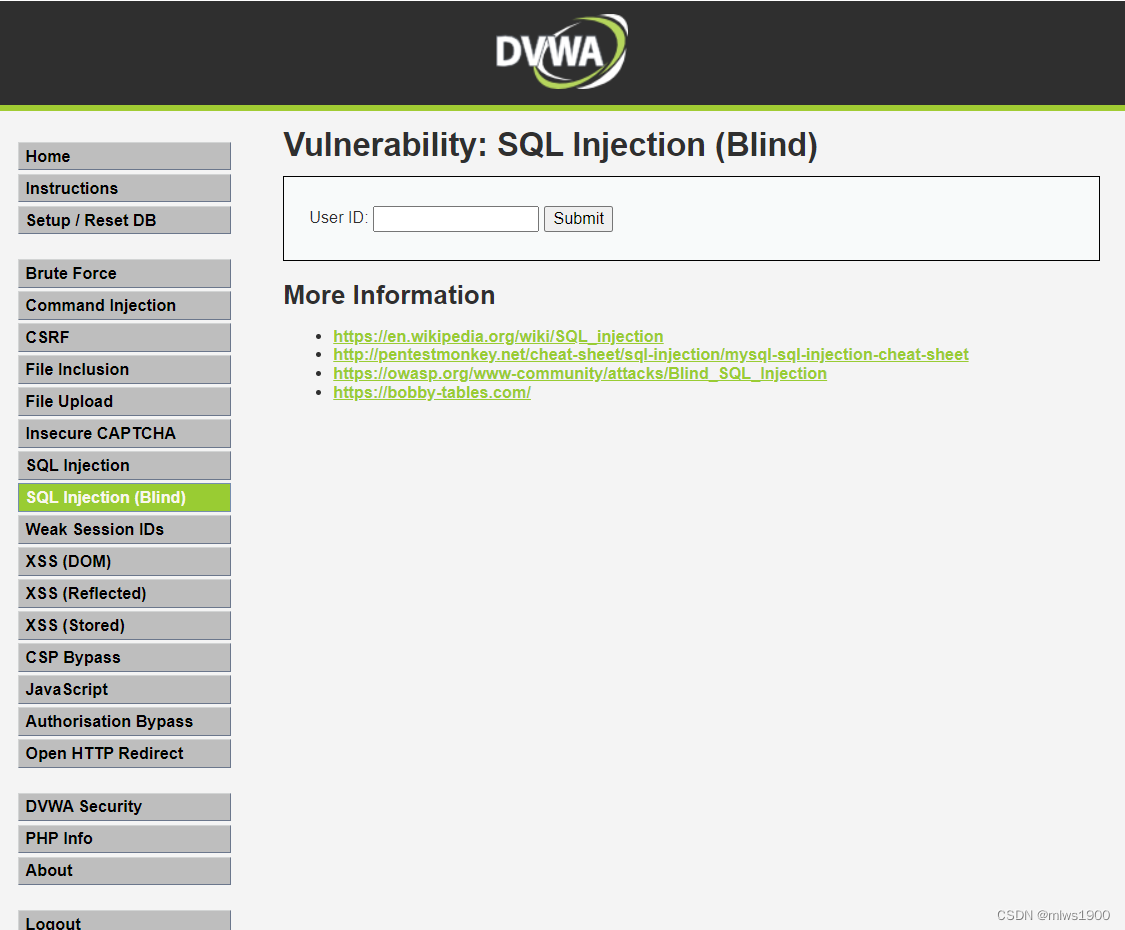Viewport: 1125px width, 930px height.
Task: Open the OWASP Blind SQL Injection link
Action: click(x=580, y=373)
